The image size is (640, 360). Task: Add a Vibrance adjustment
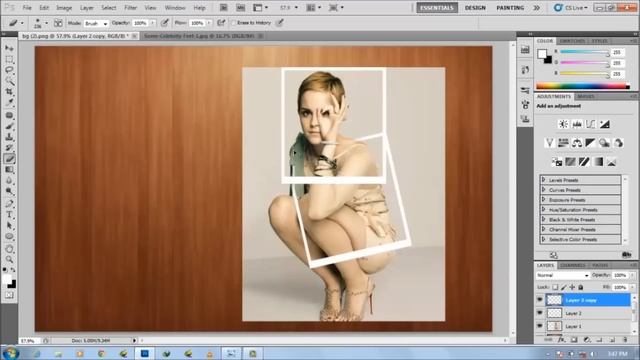coord(549,143)
